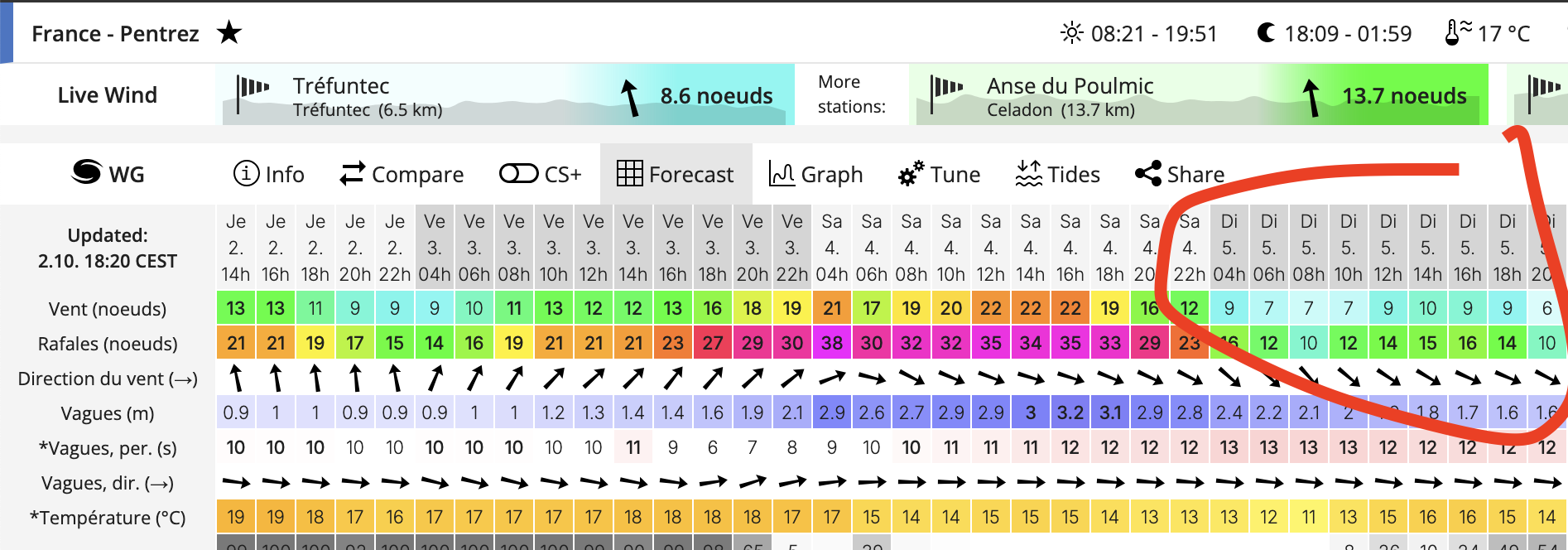
Task: Click the Vagues (m) row label
Action: pyautogui.click(x=108, y=413)
